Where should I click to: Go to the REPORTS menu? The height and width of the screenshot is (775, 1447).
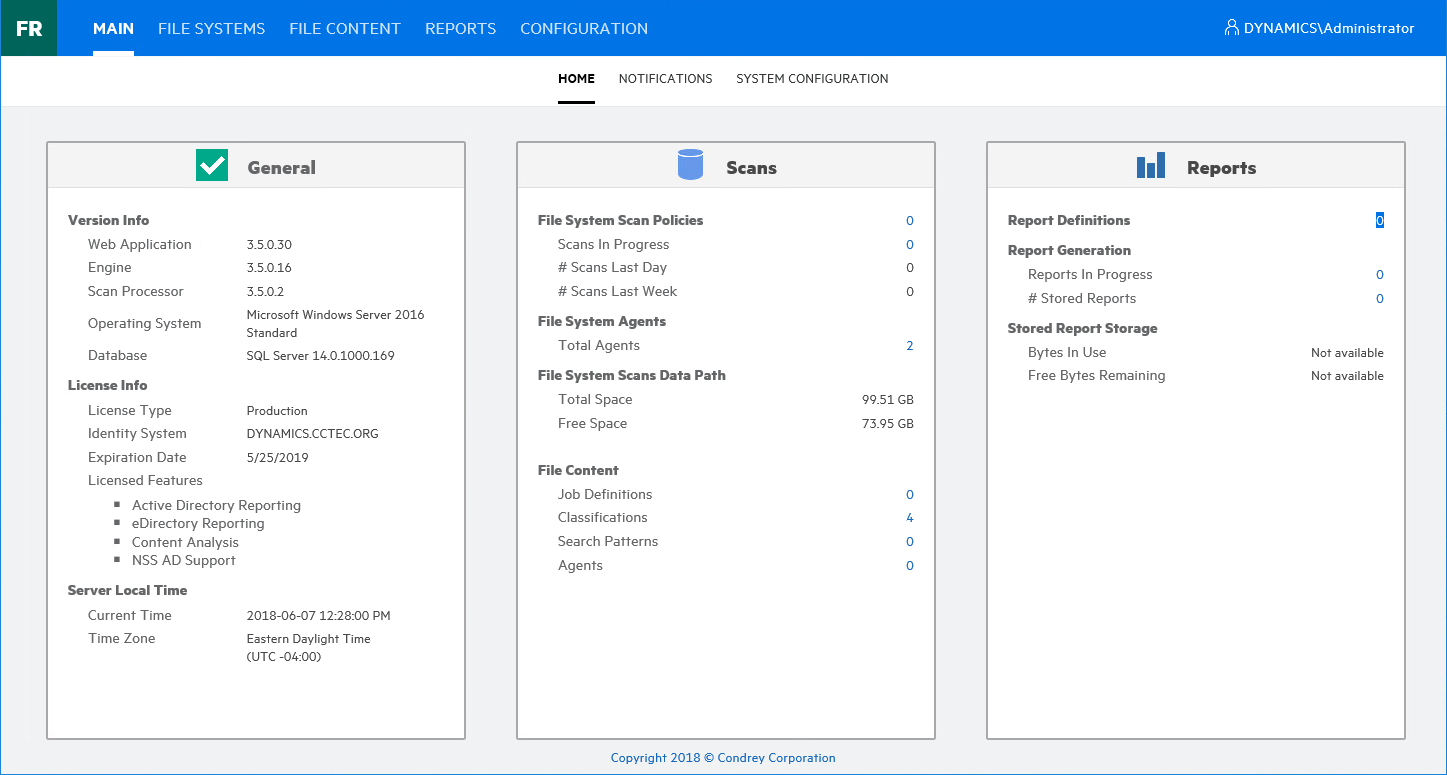[x=460, y=28]
